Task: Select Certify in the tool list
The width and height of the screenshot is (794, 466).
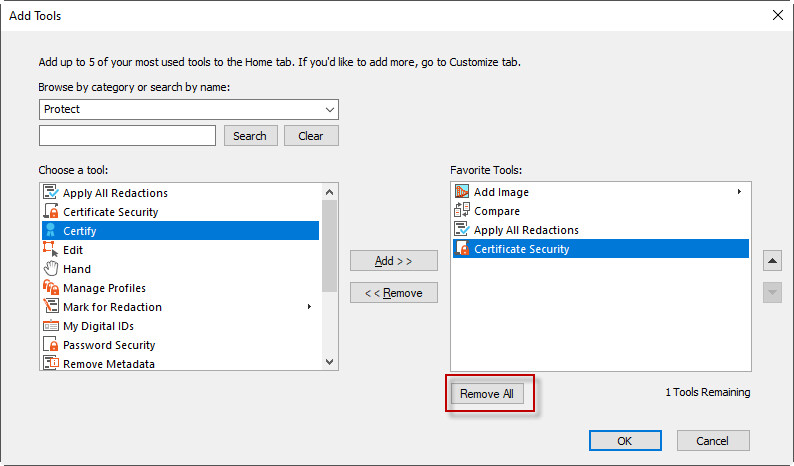Action: [x=80, y=231]
